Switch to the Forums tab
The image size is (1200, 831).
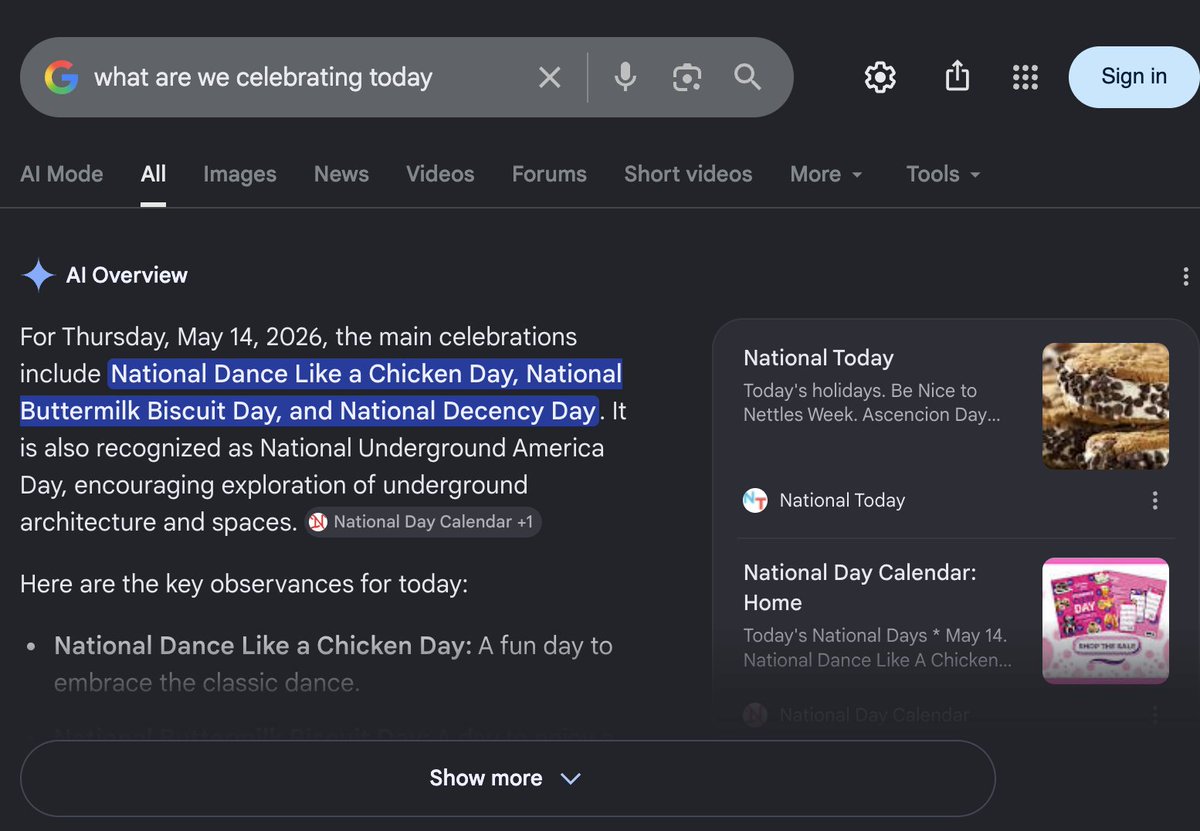pyautogui.click(x=549, y=174)
